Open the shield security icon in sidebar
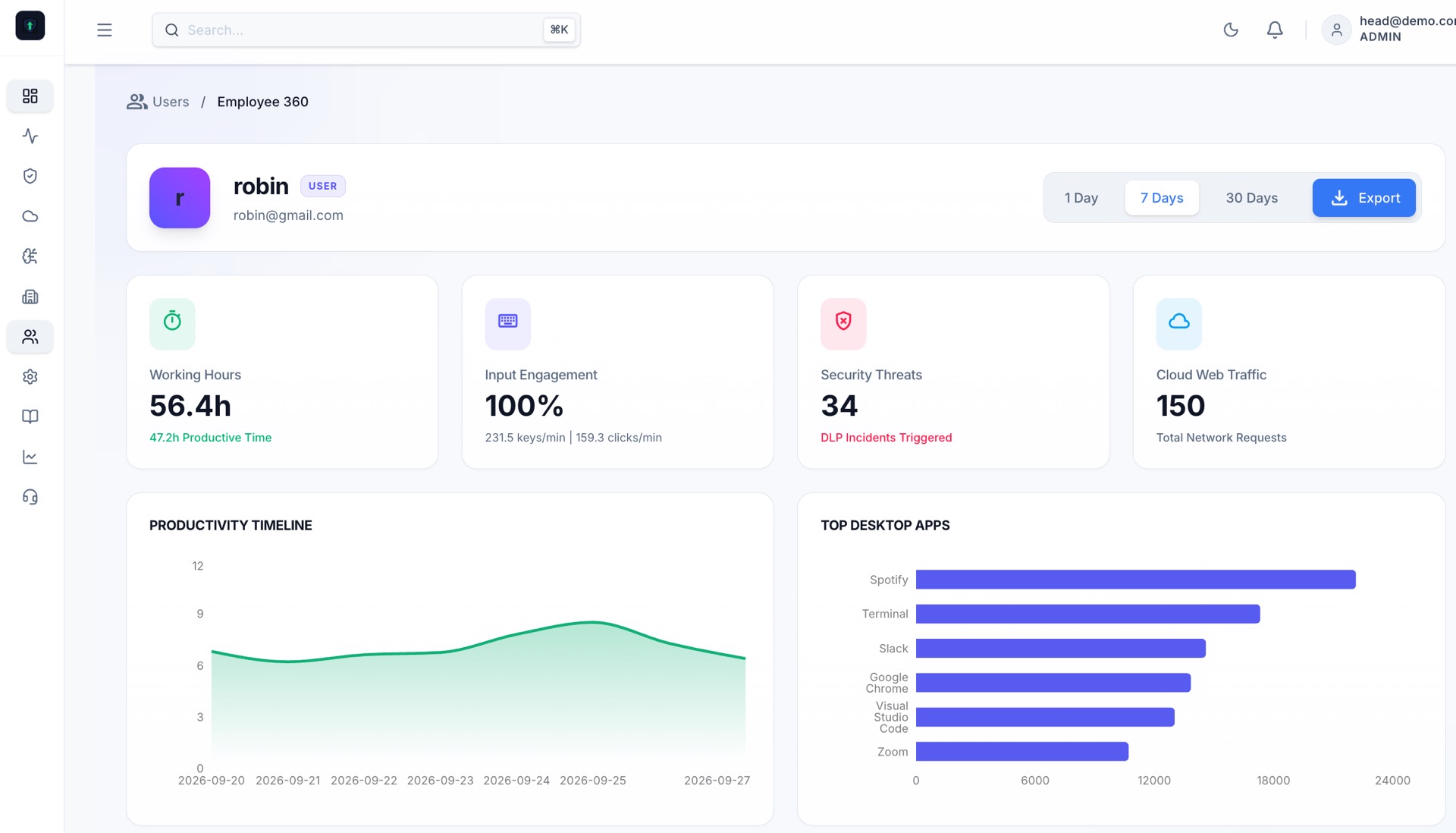Viewport: 1456px width, 833px height. pyautogui.click(x=30, y=176)
